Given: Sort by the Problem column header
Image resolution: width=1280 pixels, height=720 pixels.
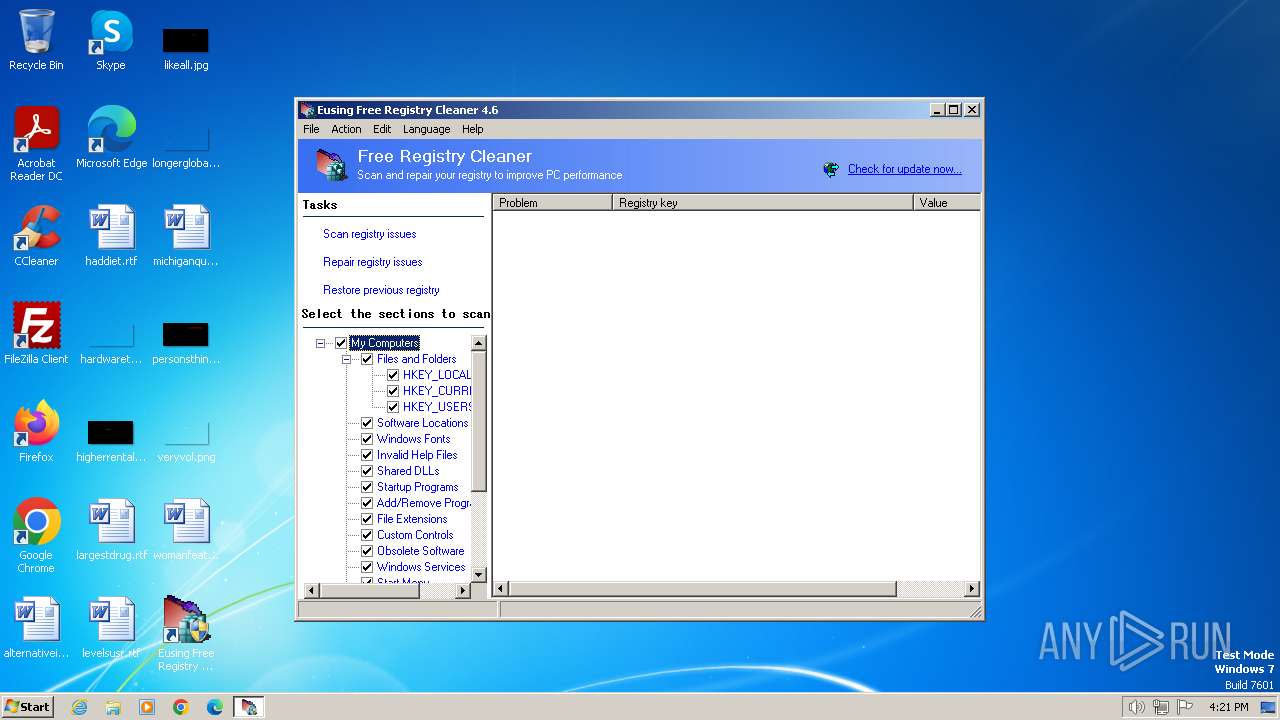Looking at the screenshot, I should (x=552, y=202).
